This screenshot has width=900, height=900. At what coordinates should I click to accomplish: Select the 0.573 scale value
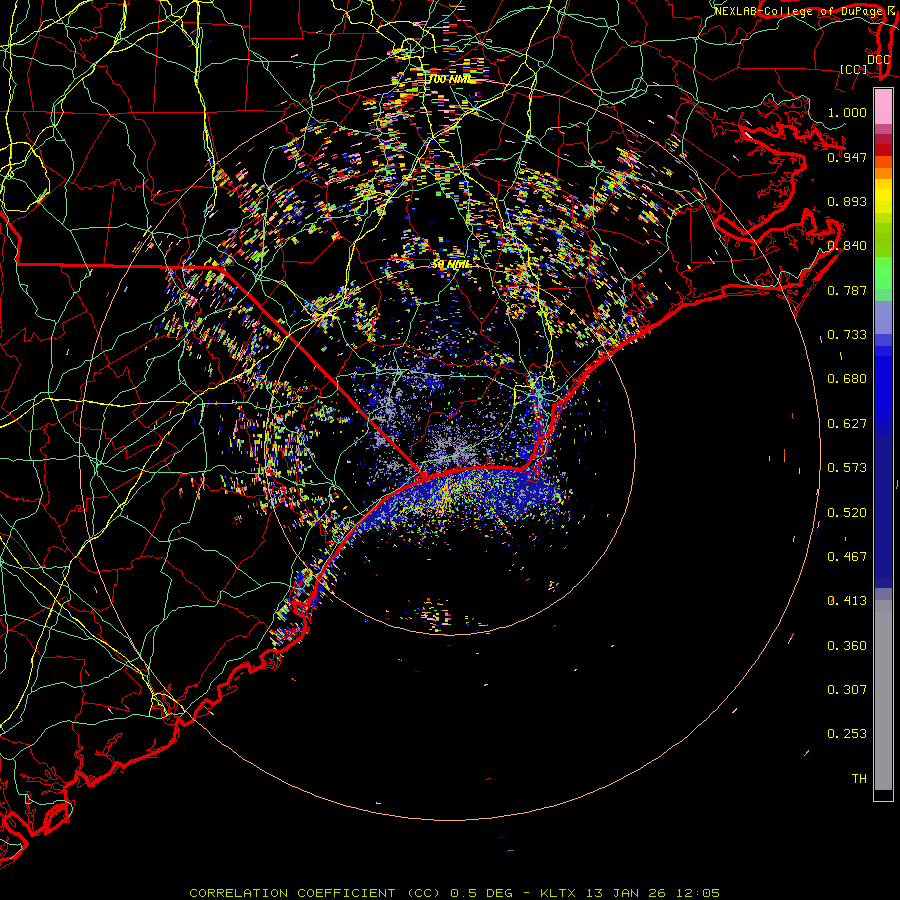tap(847, 468)
